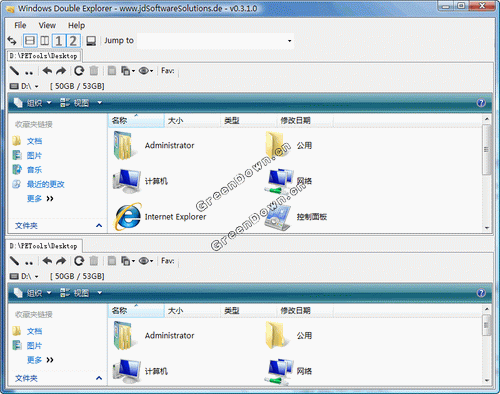Click the root backslash icon in top pane
Viewport: 500px width, 394px height.
[x=14, y=71]
